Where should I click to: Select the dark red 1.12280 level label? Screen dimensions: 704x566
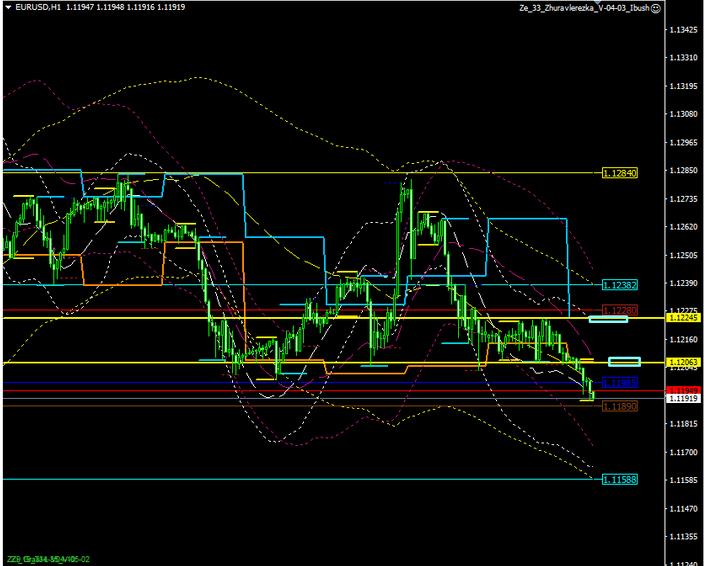tap(620, 310)
